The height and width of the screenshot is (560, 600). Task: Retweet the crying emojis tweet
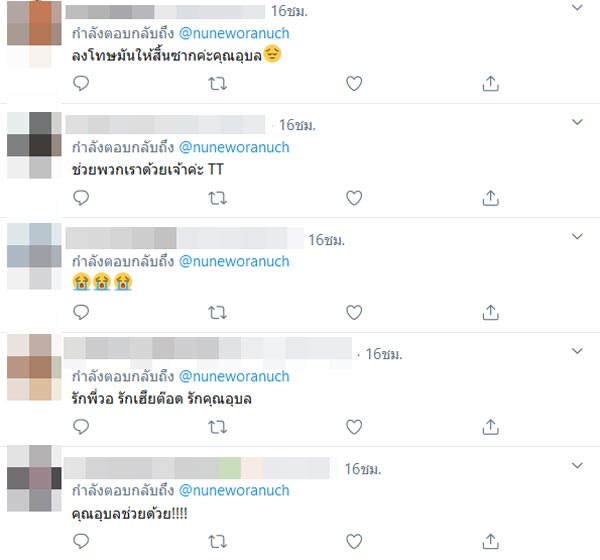217,312
